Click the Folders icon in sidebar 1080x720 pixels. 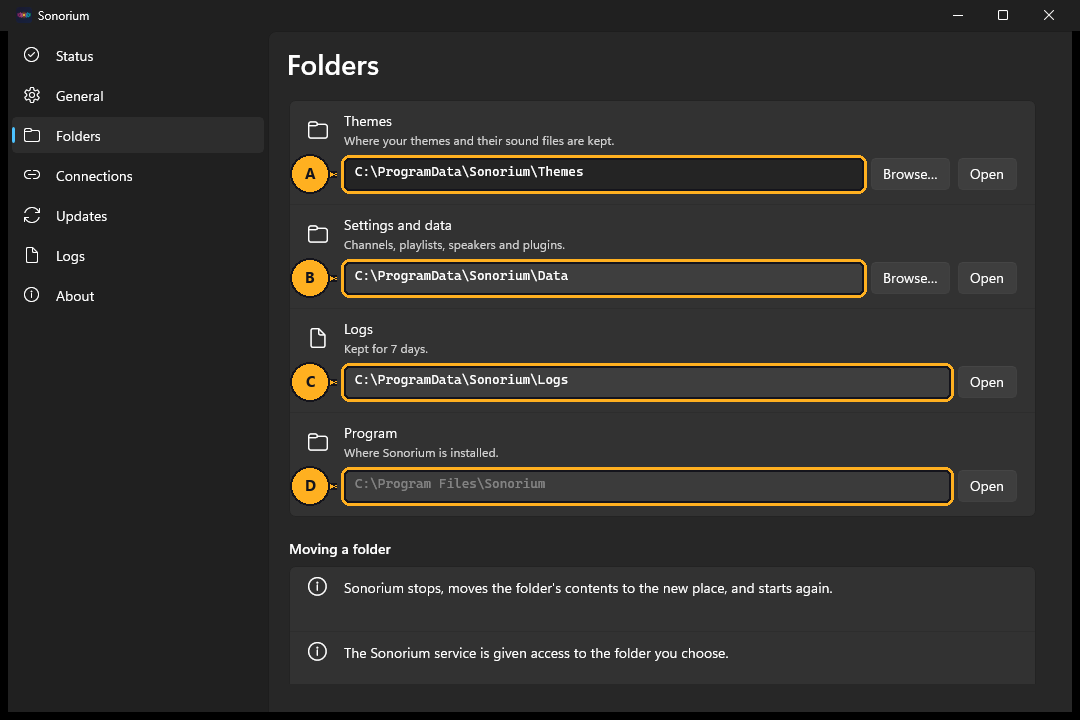(x=32, y=135)
